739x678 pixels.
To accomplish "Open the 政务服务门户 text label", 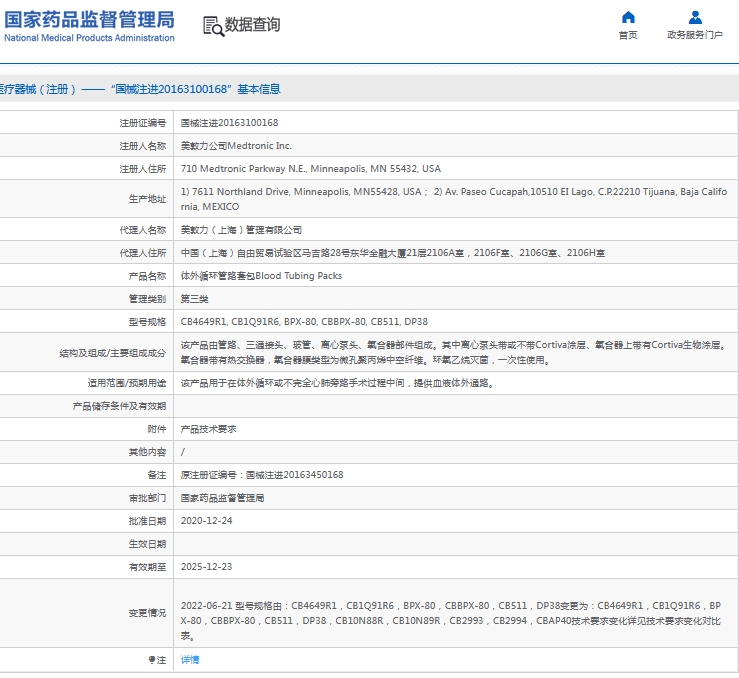I will pyautogui.click(x=695, y=35).
